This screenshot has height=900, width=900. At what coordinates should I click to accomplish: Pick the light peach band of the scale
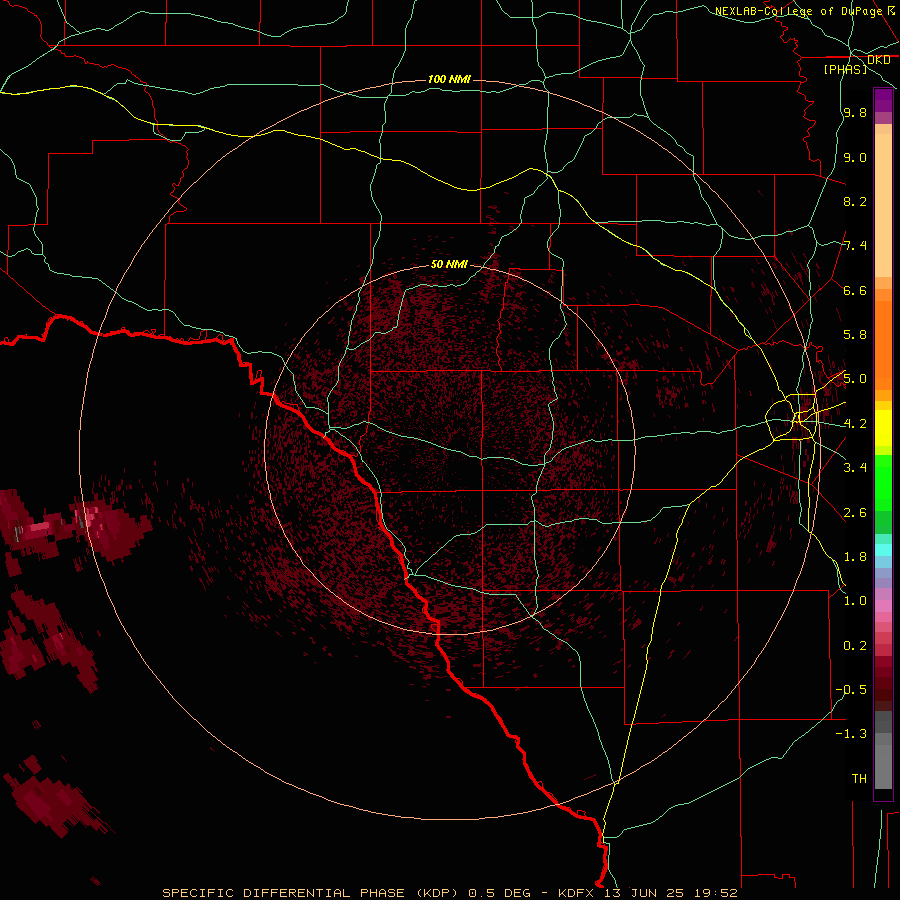coord(883,205)
